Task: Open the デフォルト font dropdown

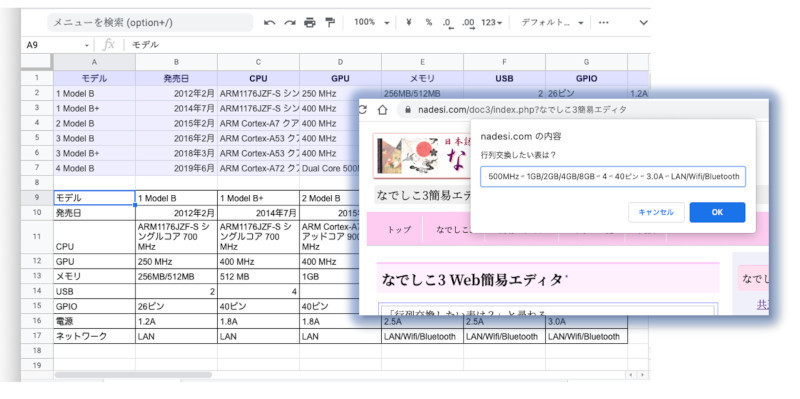Action: point(553,22)
